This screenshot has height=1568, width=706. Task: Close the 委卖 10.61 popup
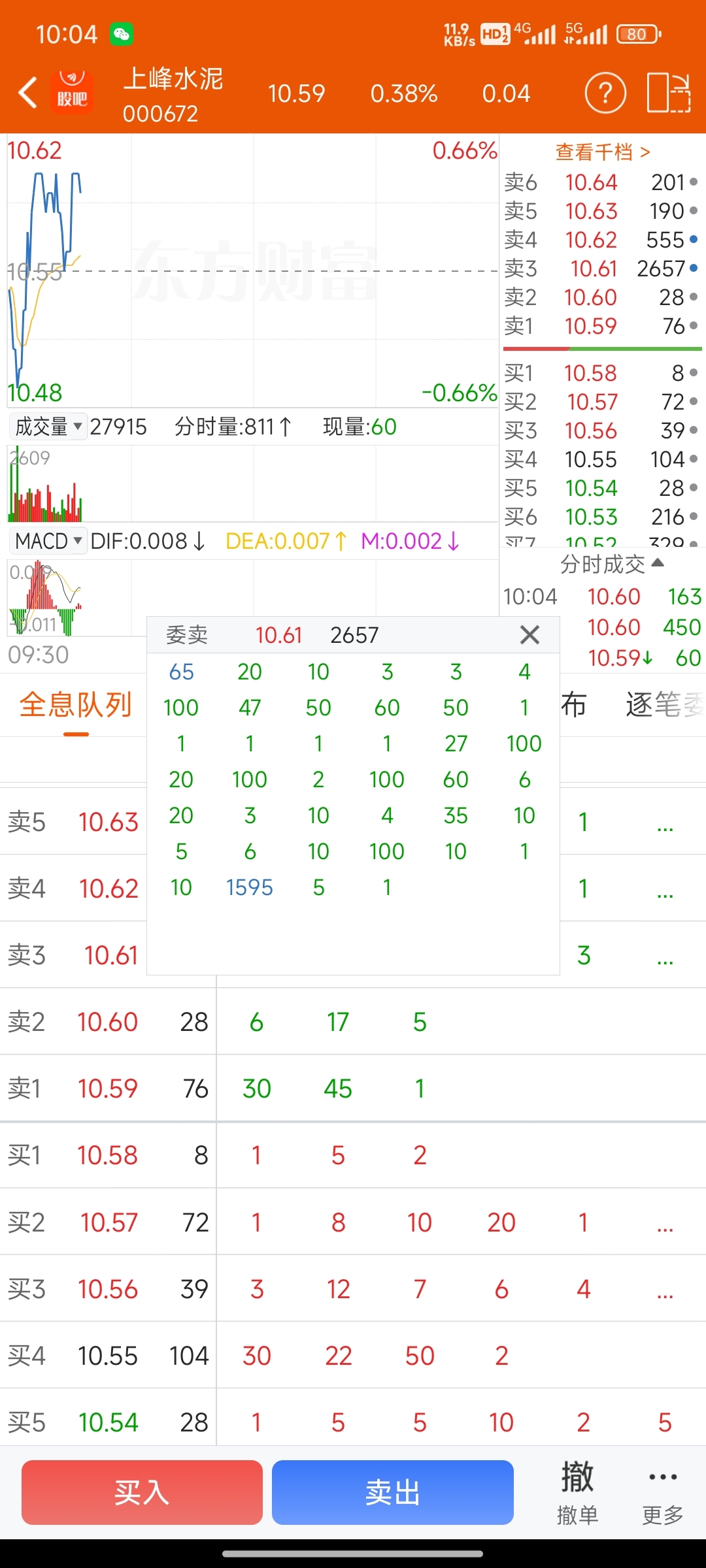point(529,634)
